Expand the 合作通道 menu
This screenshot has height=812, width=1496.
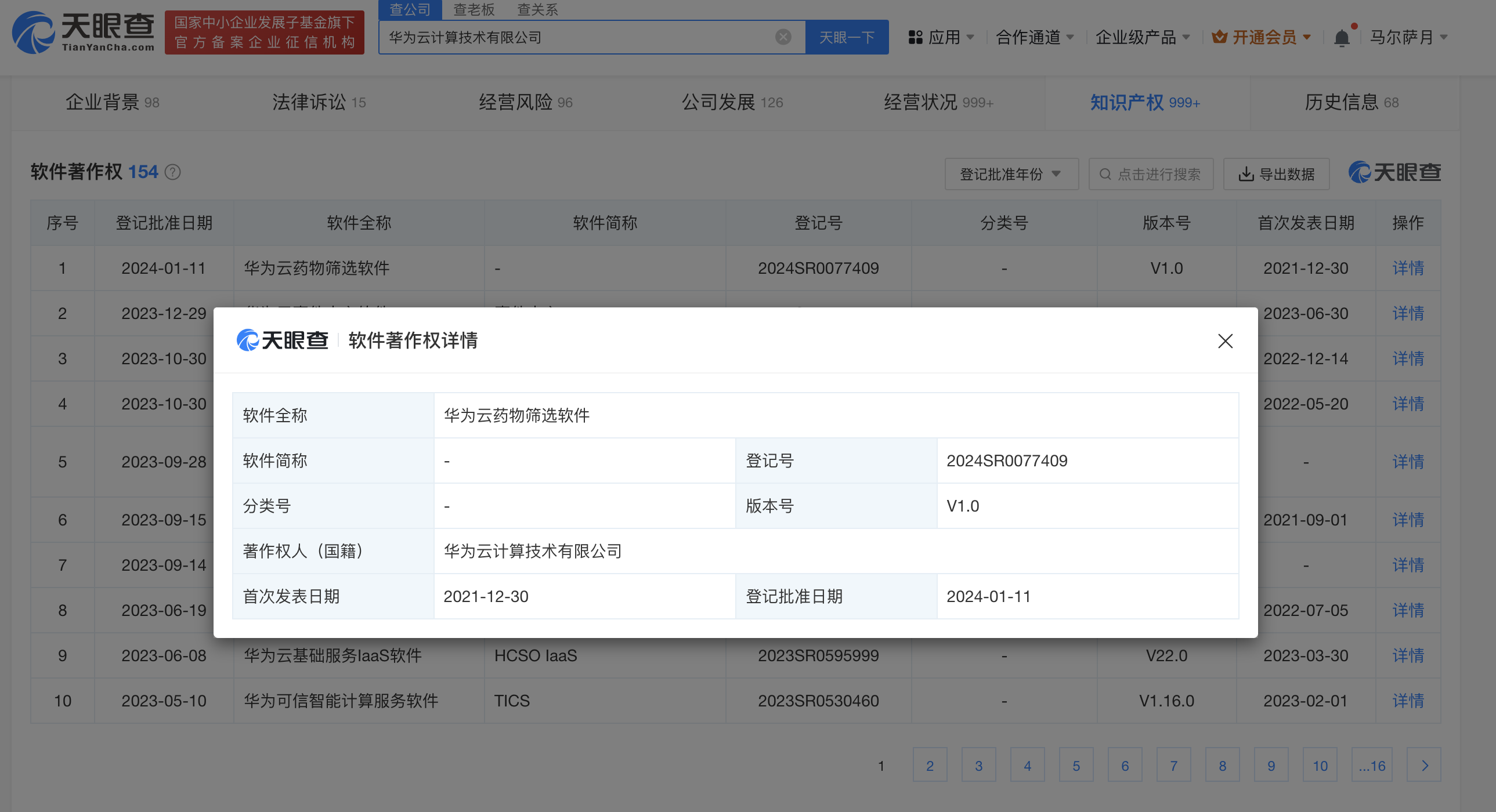pos(1034,38)
